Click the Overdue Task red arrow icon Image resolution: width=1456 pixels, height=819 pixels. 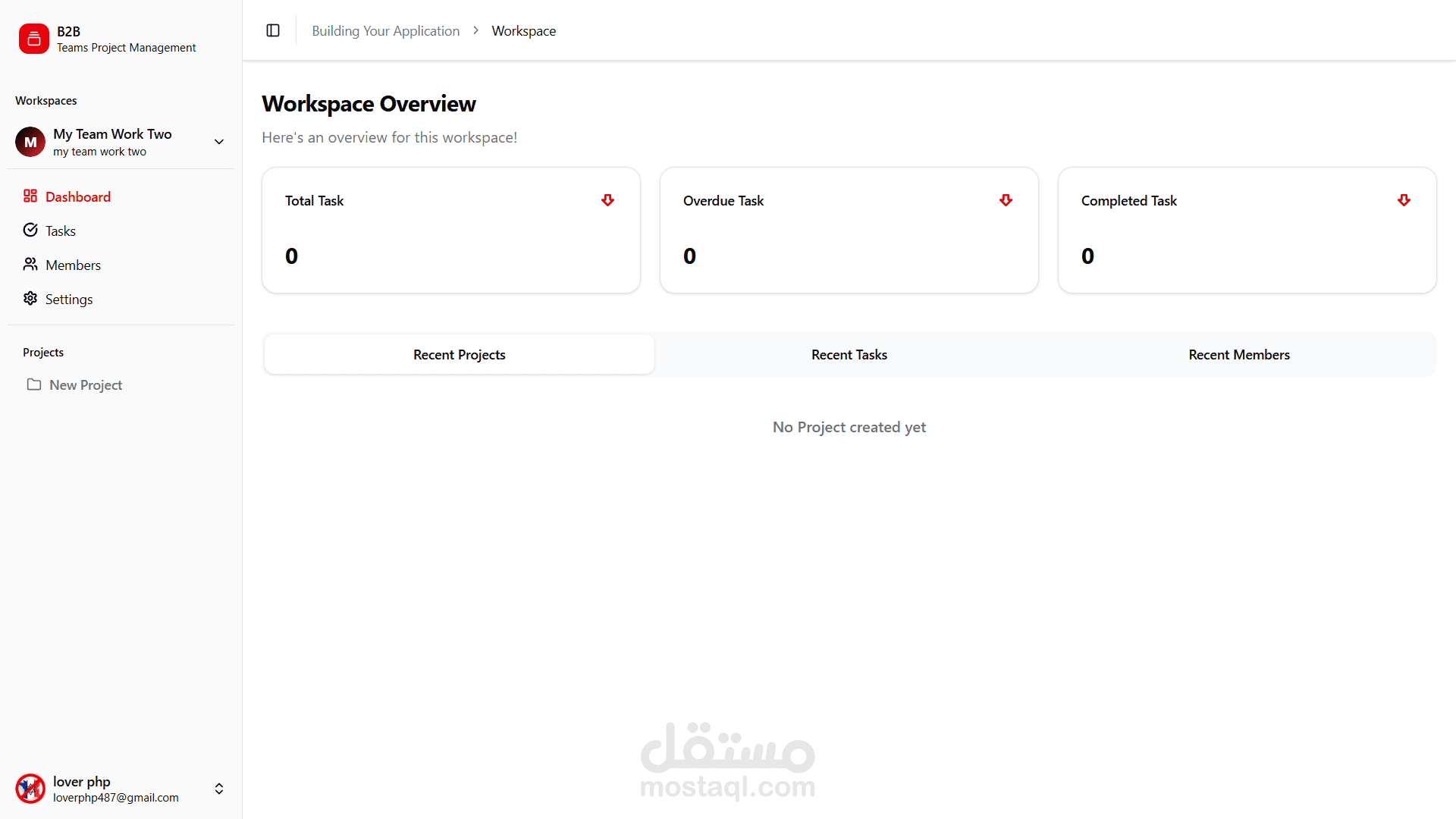coord(1006,200)
